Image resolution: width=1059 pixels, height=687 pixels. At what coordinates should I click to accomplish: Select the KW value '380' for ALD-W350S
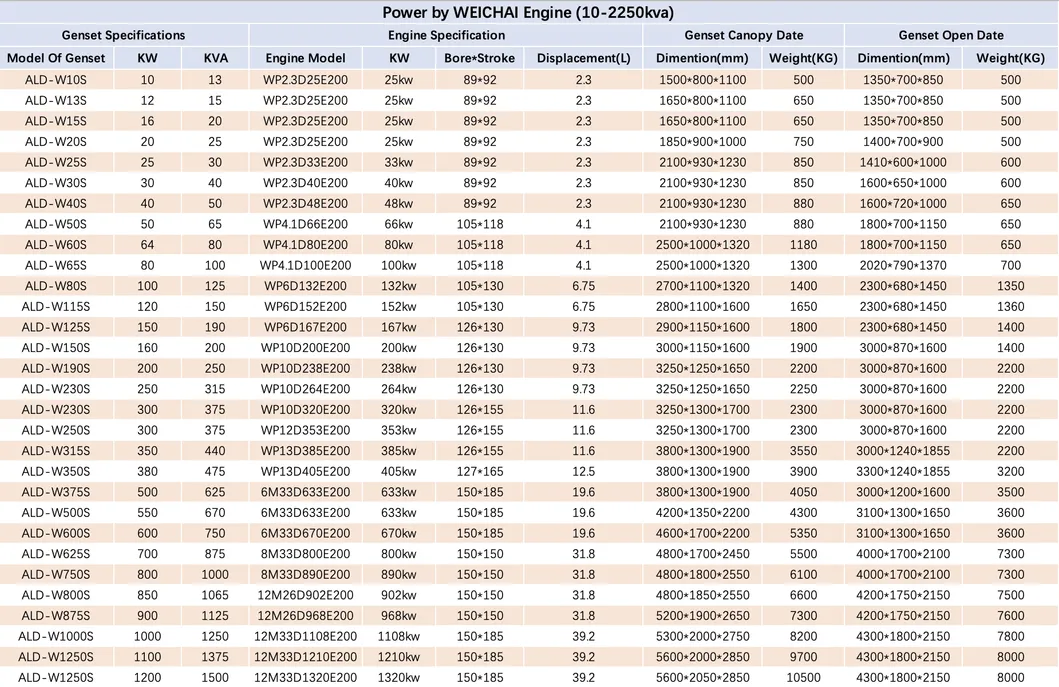coord(147,472)
